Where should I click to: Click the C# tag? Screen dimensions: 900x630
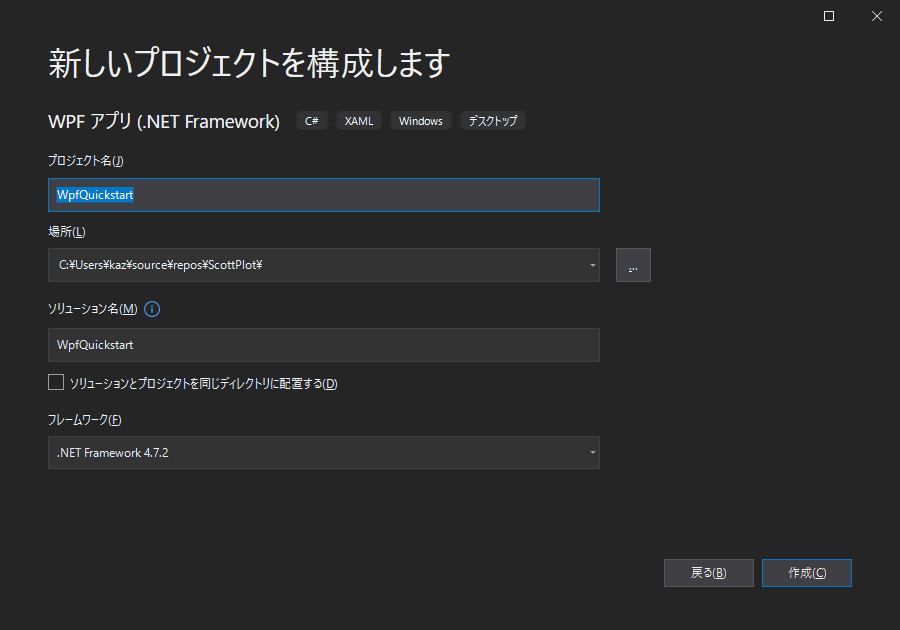(x=312, y=121)
